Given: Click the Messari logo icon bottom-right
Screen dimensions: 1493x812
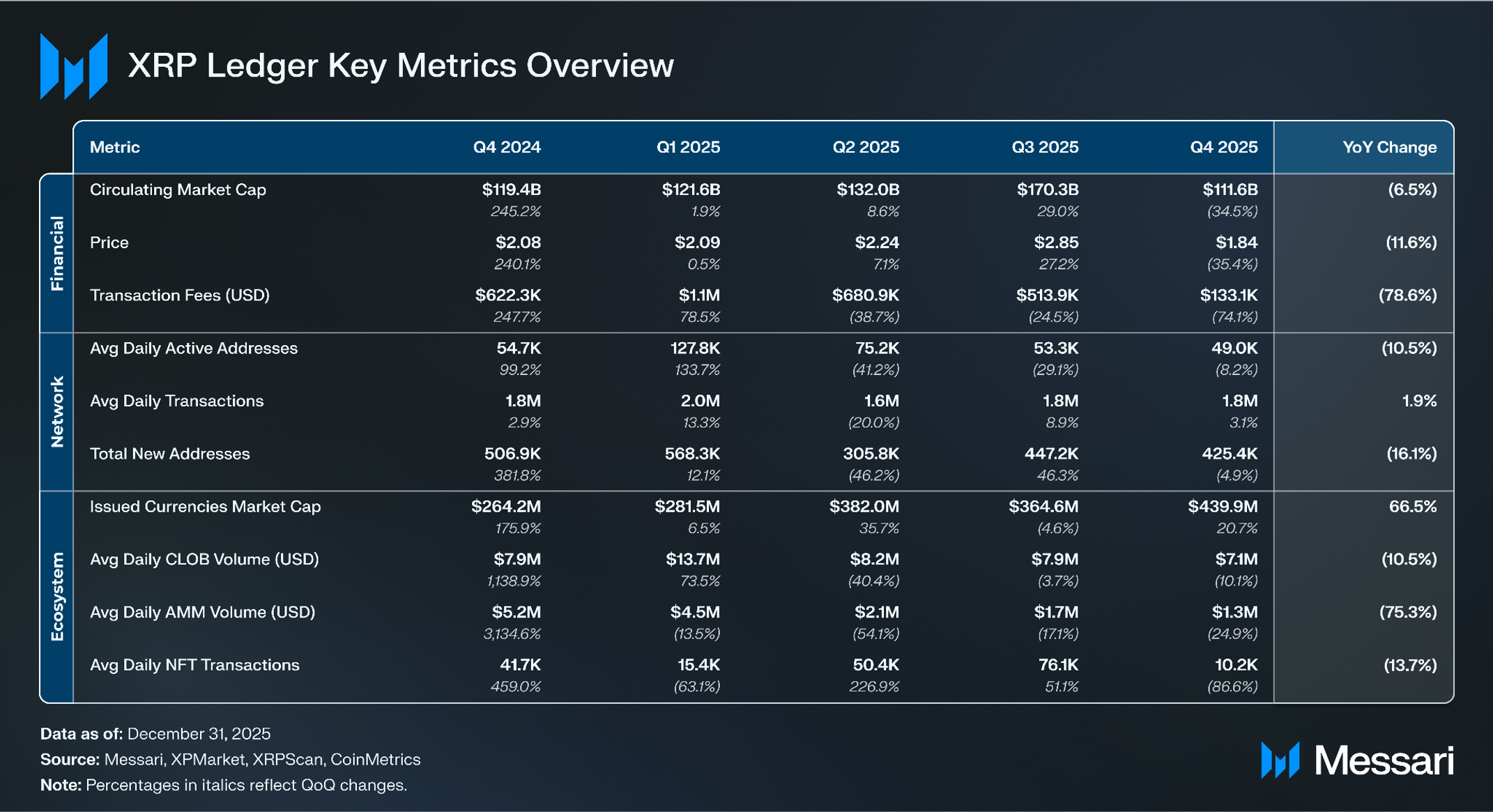Looking at the screenshot, I should click(1280, 760).
